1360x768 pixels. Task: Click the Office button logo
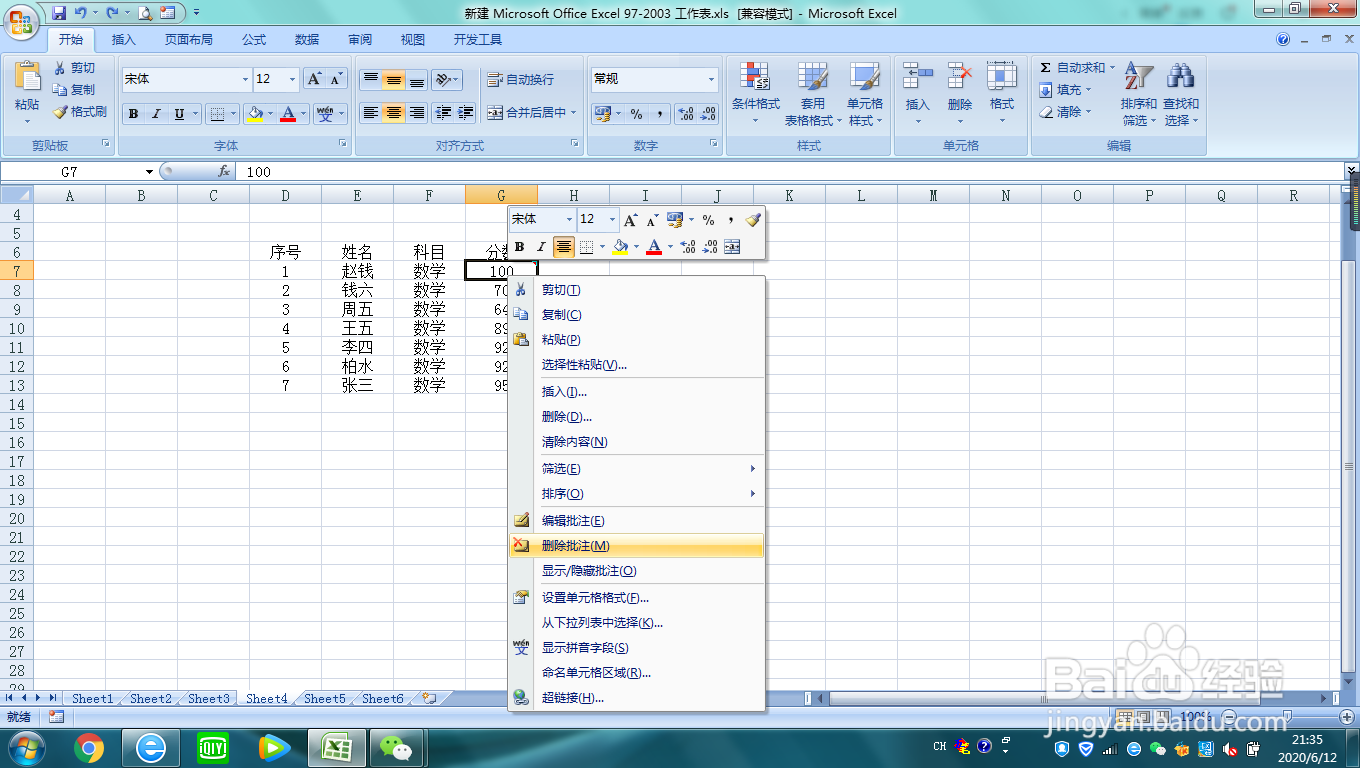(x=21, y=20)
